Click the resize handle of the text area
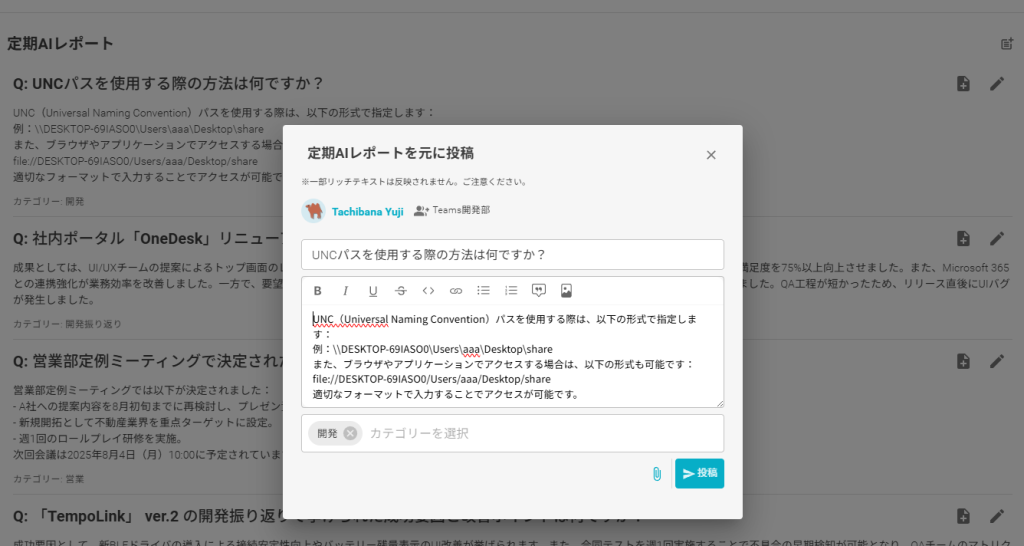The height and width of the screenshot is (546, 1024). tap(719, 402)
